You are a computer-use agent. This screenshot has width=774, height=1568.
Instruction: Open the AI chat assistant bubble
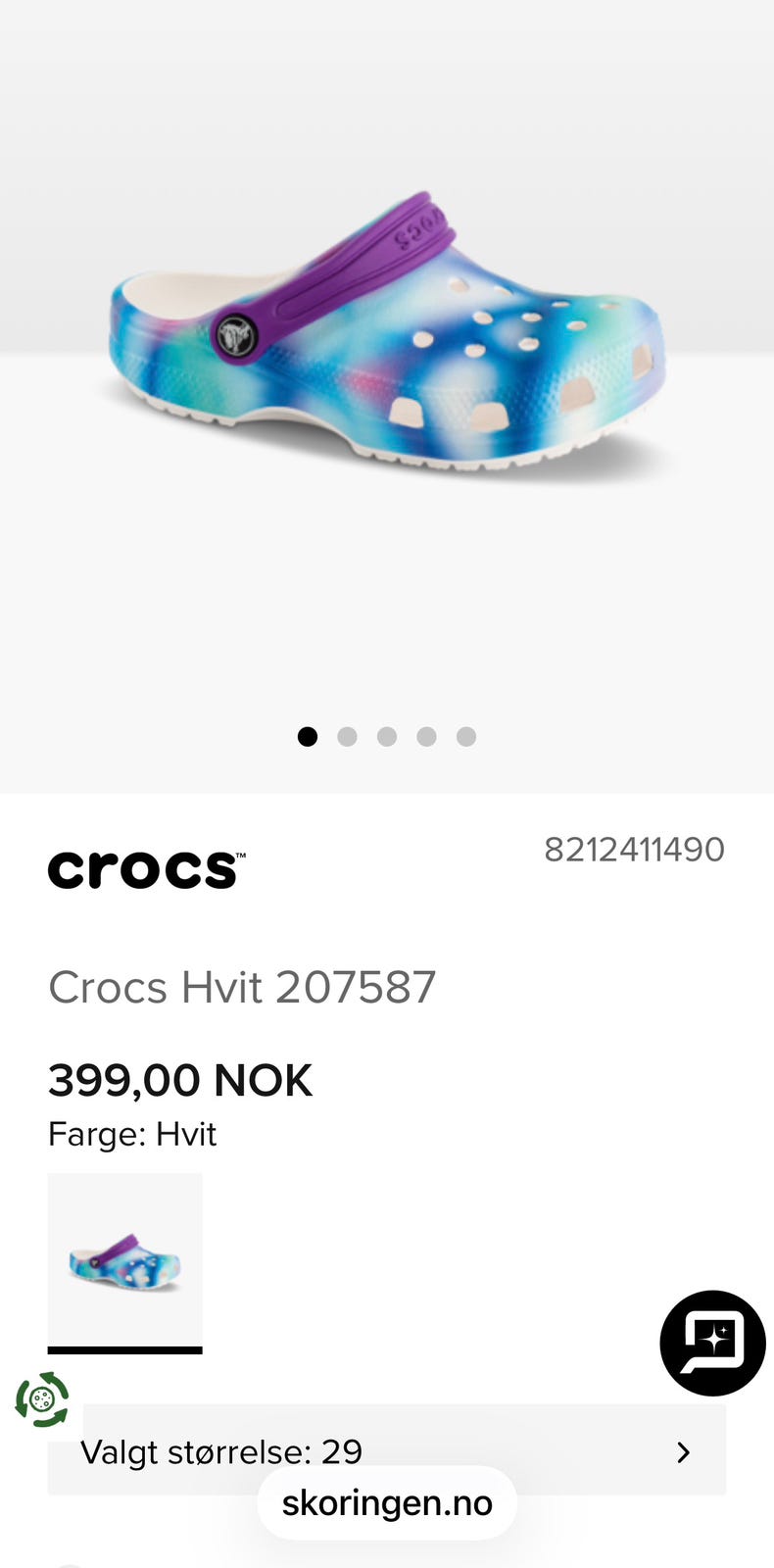(712, 1343)
